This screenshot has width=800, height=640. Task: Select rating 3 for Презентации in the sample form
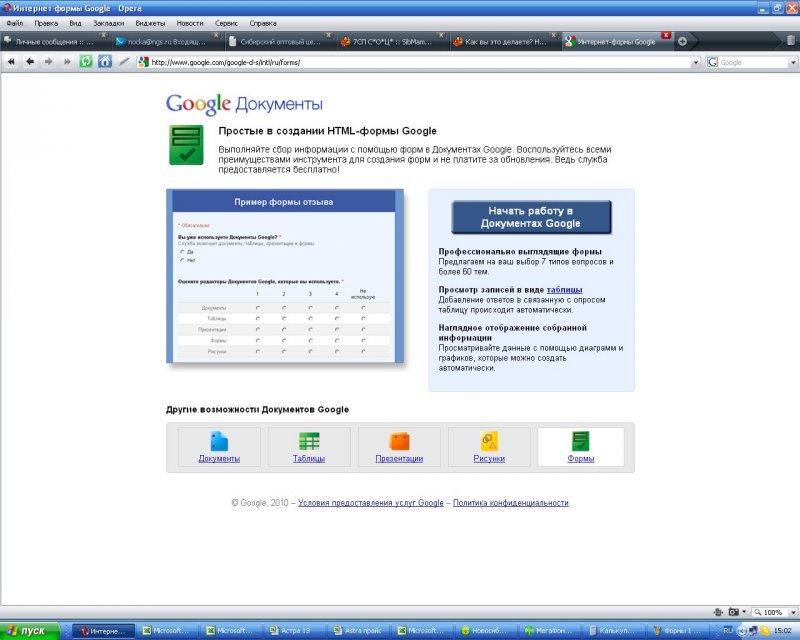[x=311, y=329]
